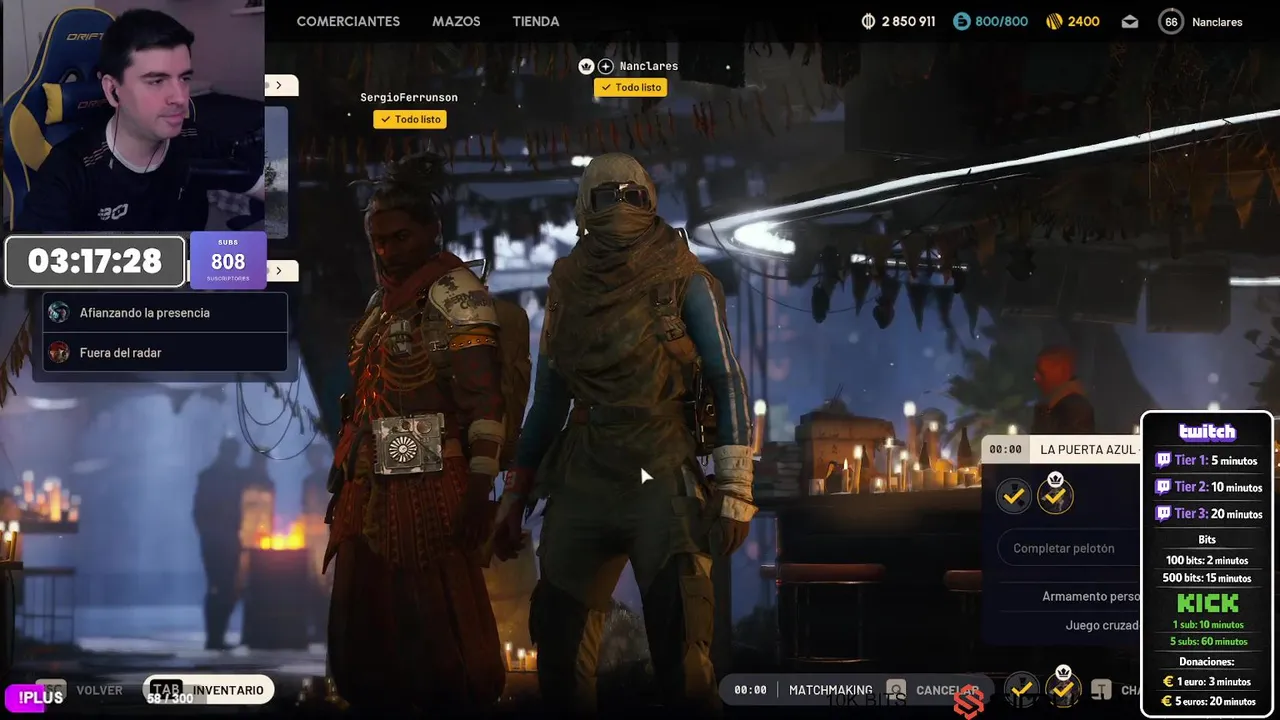Click the Twitch icon beside Tier 2

1163,487
